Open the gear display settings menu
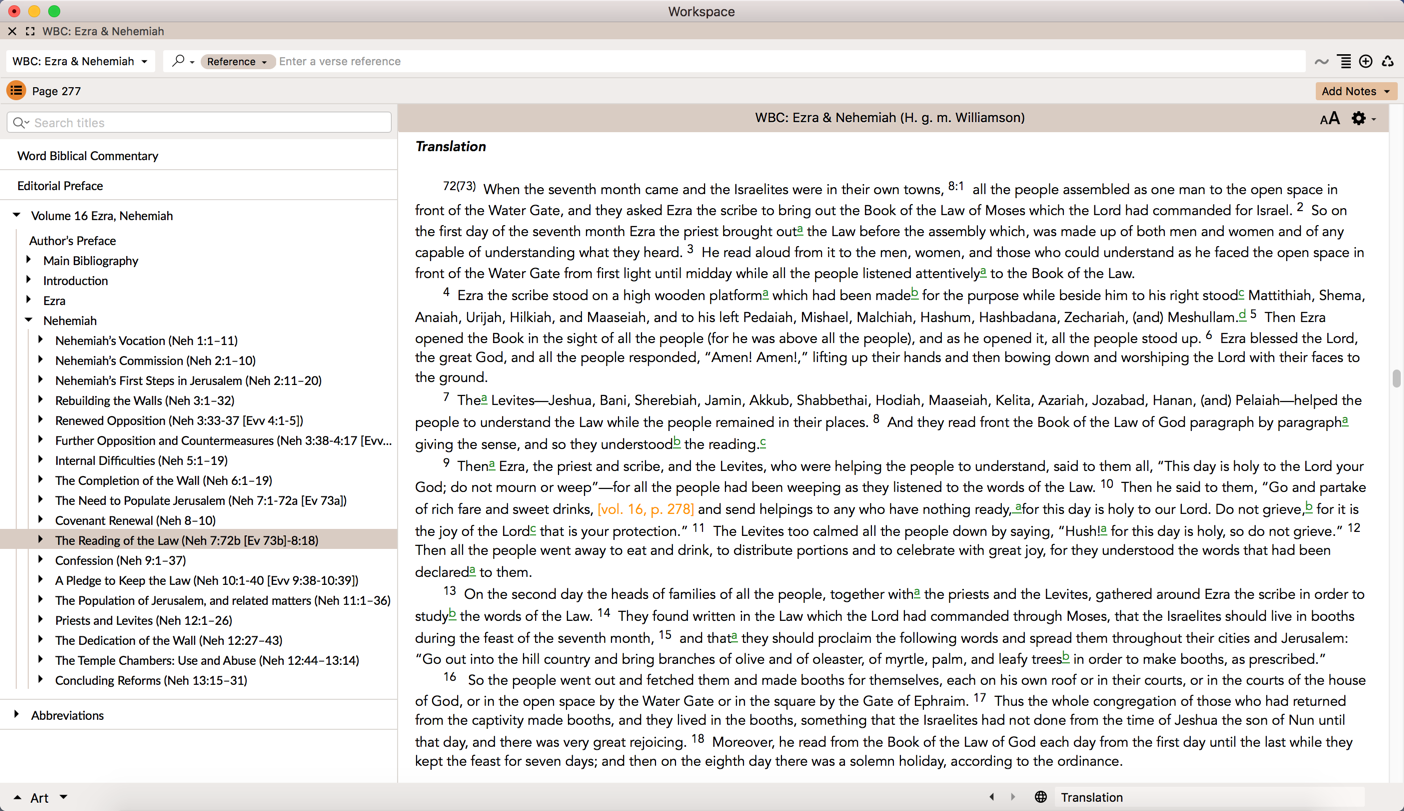The width and height of the screenshot is (1404, 811). pyautogui.click(x=1360, y=118)
